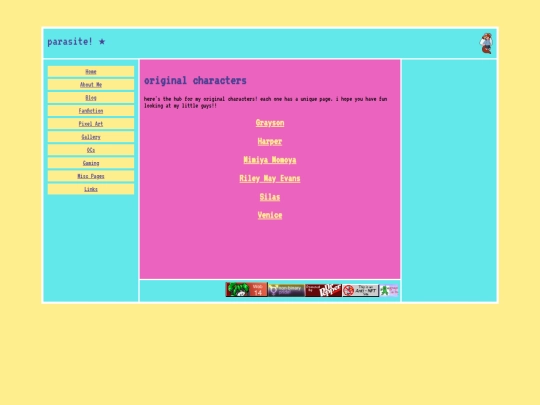Select Fanfiction in the sidebar menu

91,111
